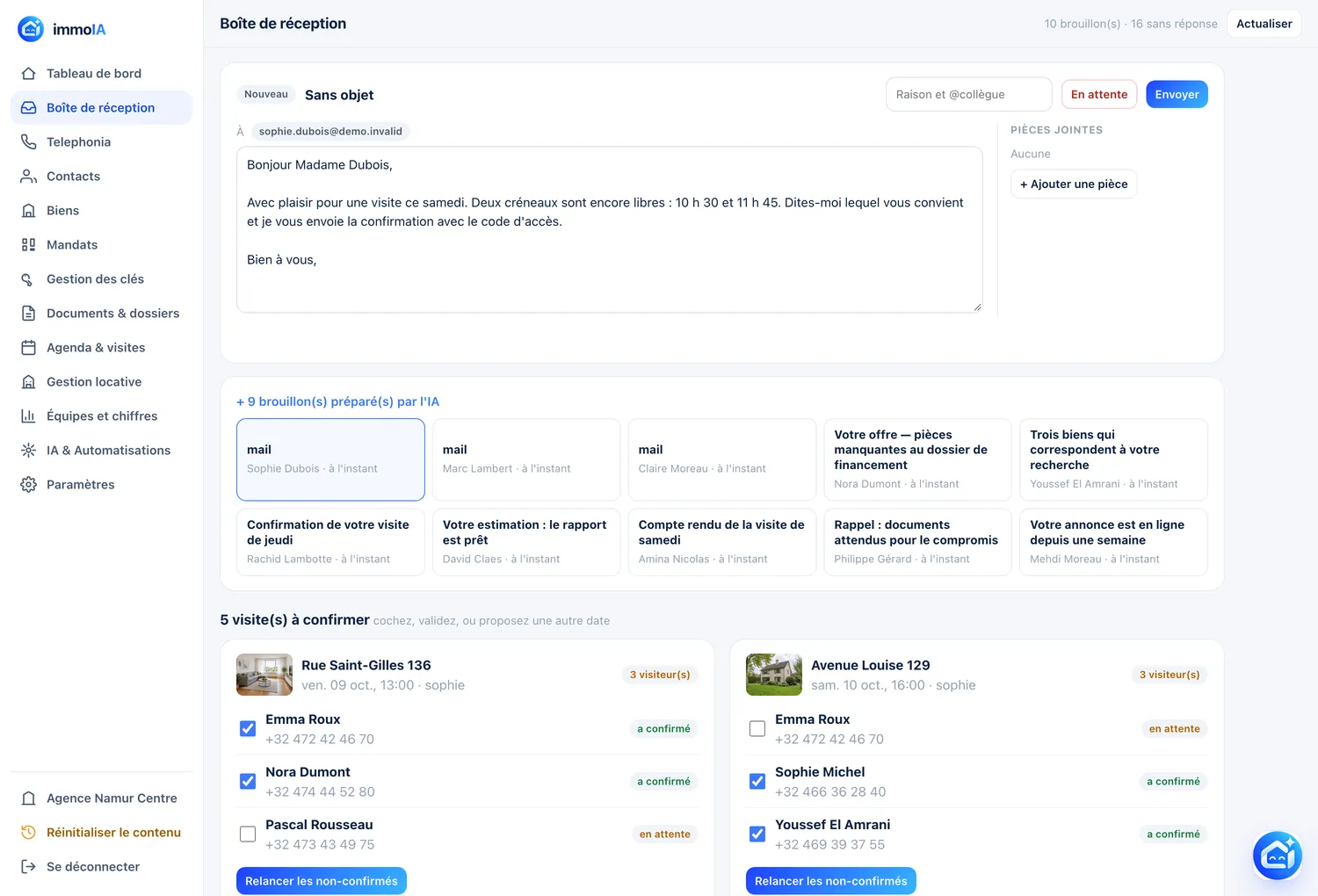The height and width of the screenshot is (896, 1318).
Task: Click the Rue Saint-Gilles 136 property thumbnail
Action: [x=264, y=675]
